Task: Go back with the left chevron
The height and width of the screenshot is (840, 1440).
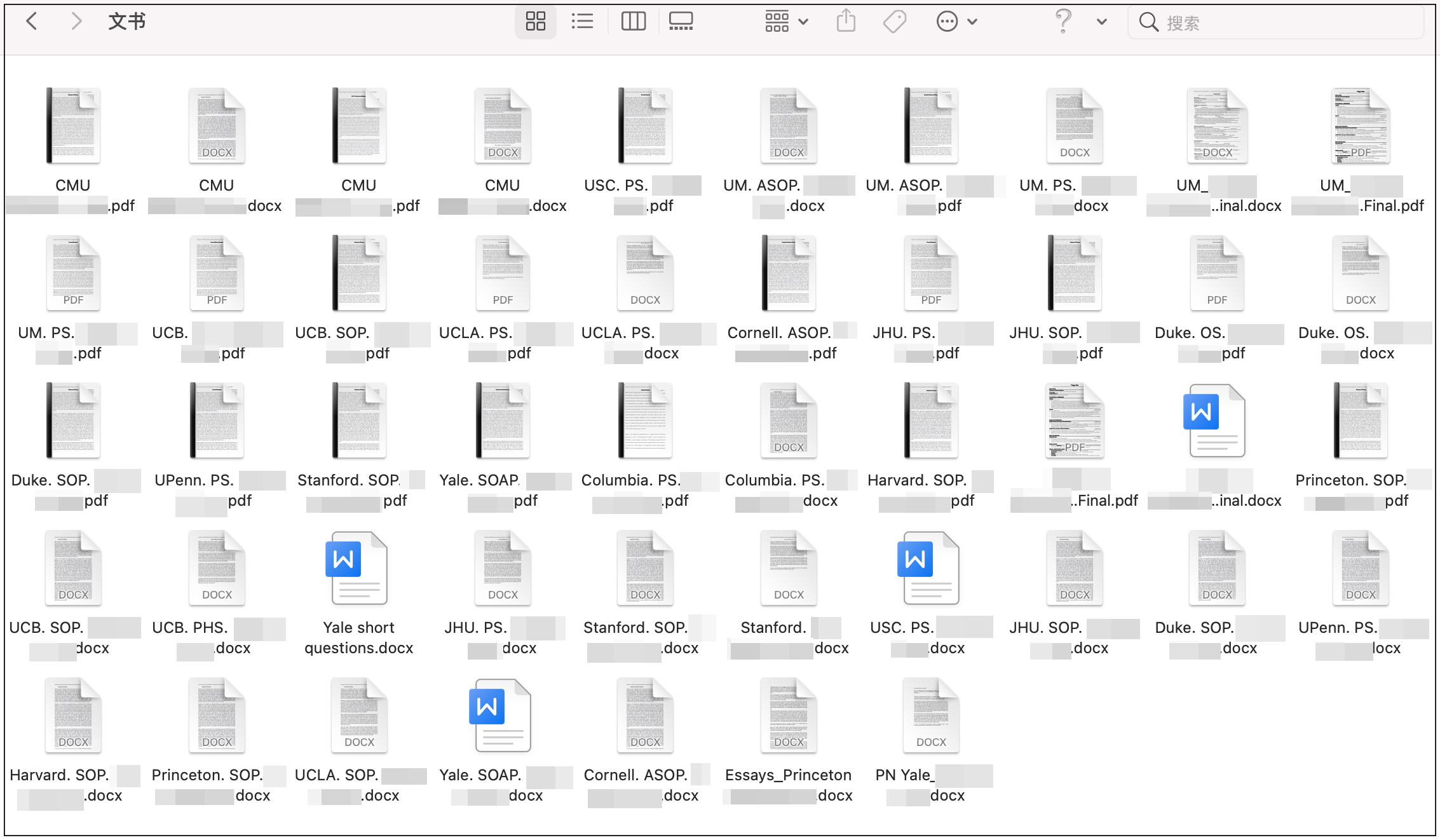Action: click(31, 22)
